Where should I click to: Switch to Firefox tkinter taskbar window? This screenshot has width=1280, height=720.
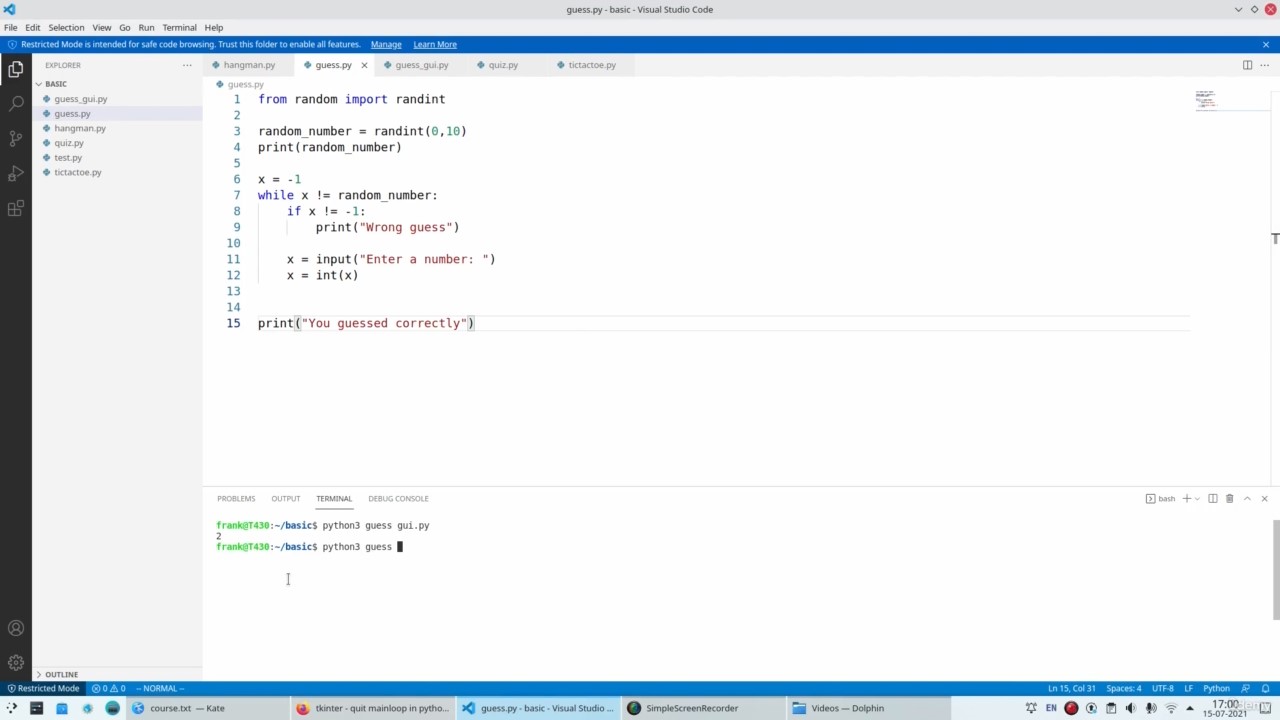tap(372, 708)
